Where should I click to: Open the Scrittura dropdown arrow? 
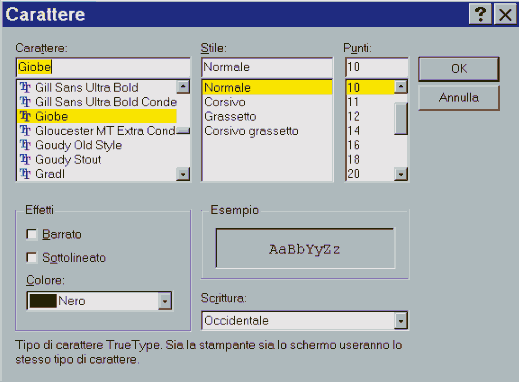click(x=401, y=321)
